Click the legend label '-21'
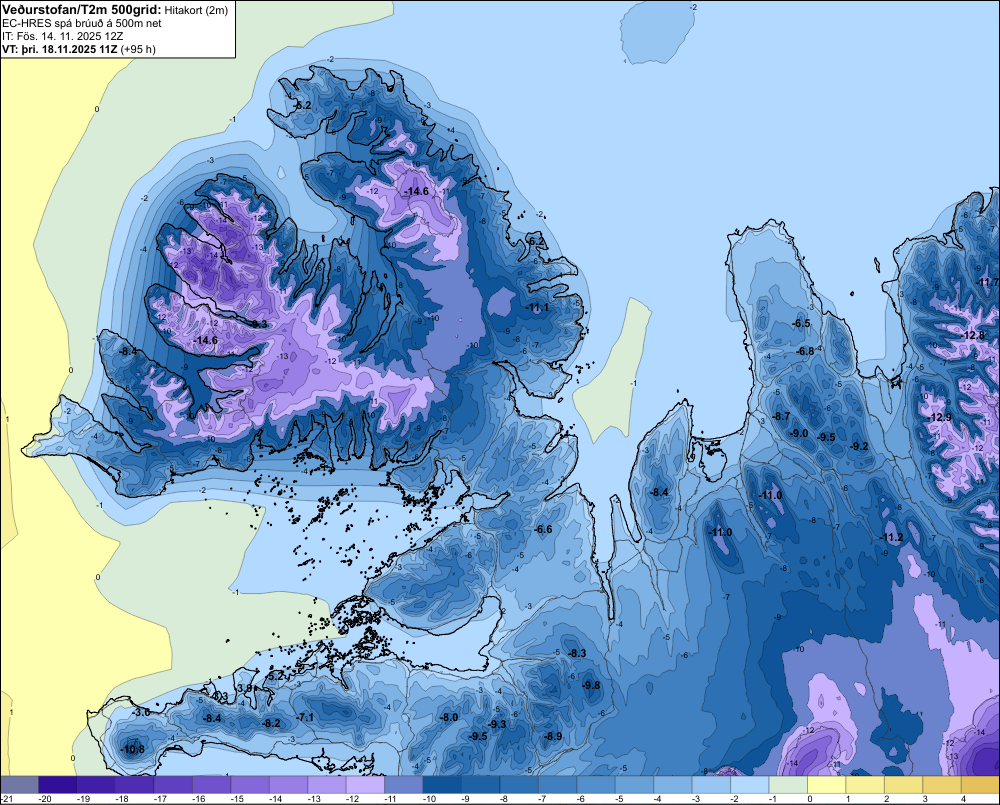 (7, 799)
